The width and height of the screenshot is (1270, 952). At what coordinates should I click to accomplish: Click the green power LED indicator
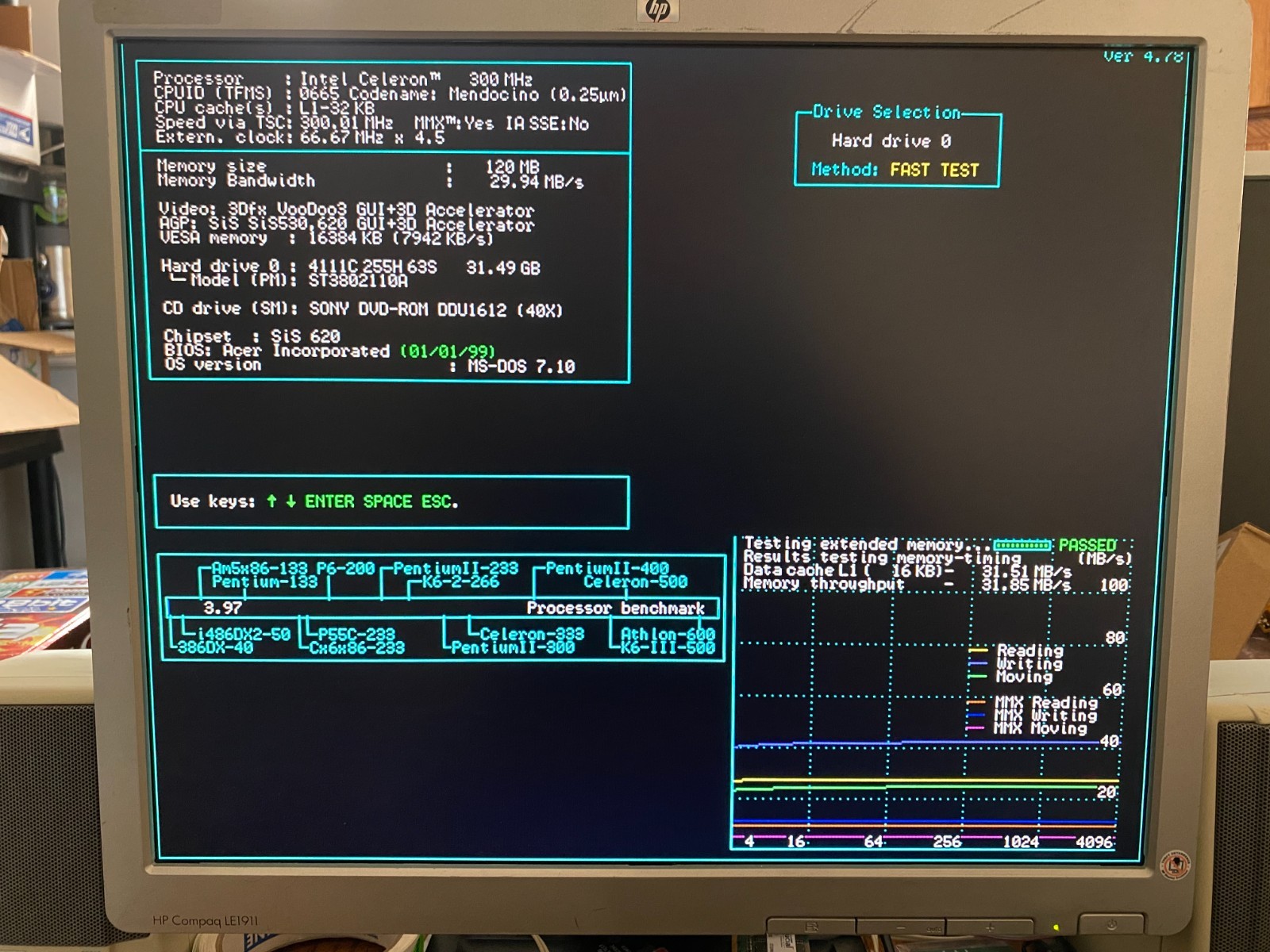(x=1056, y=927)
